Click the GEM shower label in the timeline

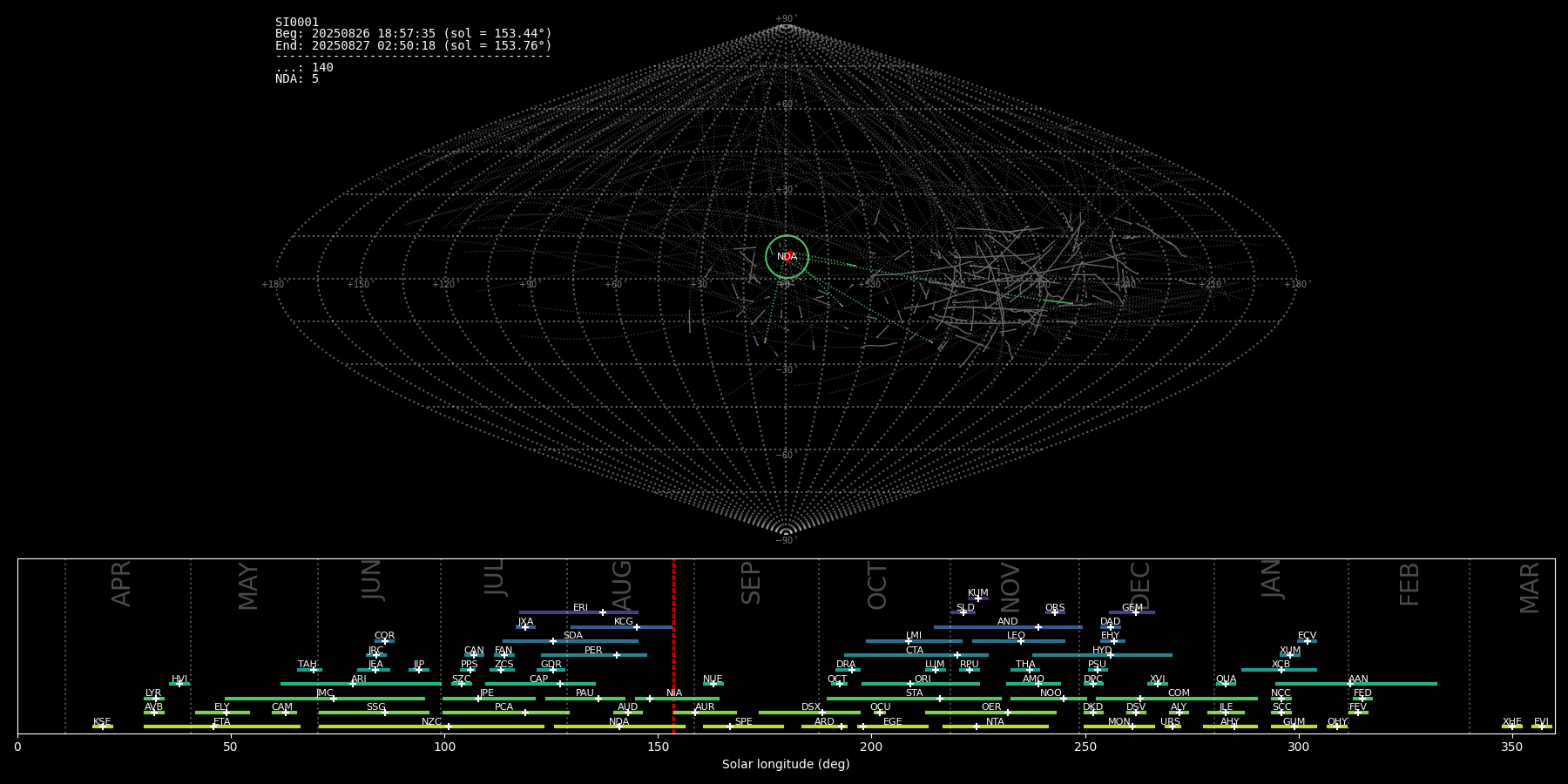(1132, 608)
